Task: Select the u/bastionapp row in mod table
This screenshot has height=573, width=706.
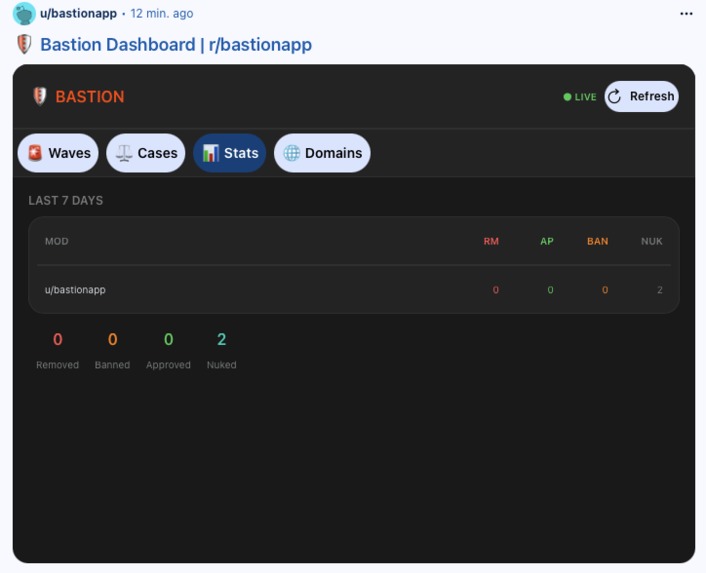Action: click(x=354, y=290)
